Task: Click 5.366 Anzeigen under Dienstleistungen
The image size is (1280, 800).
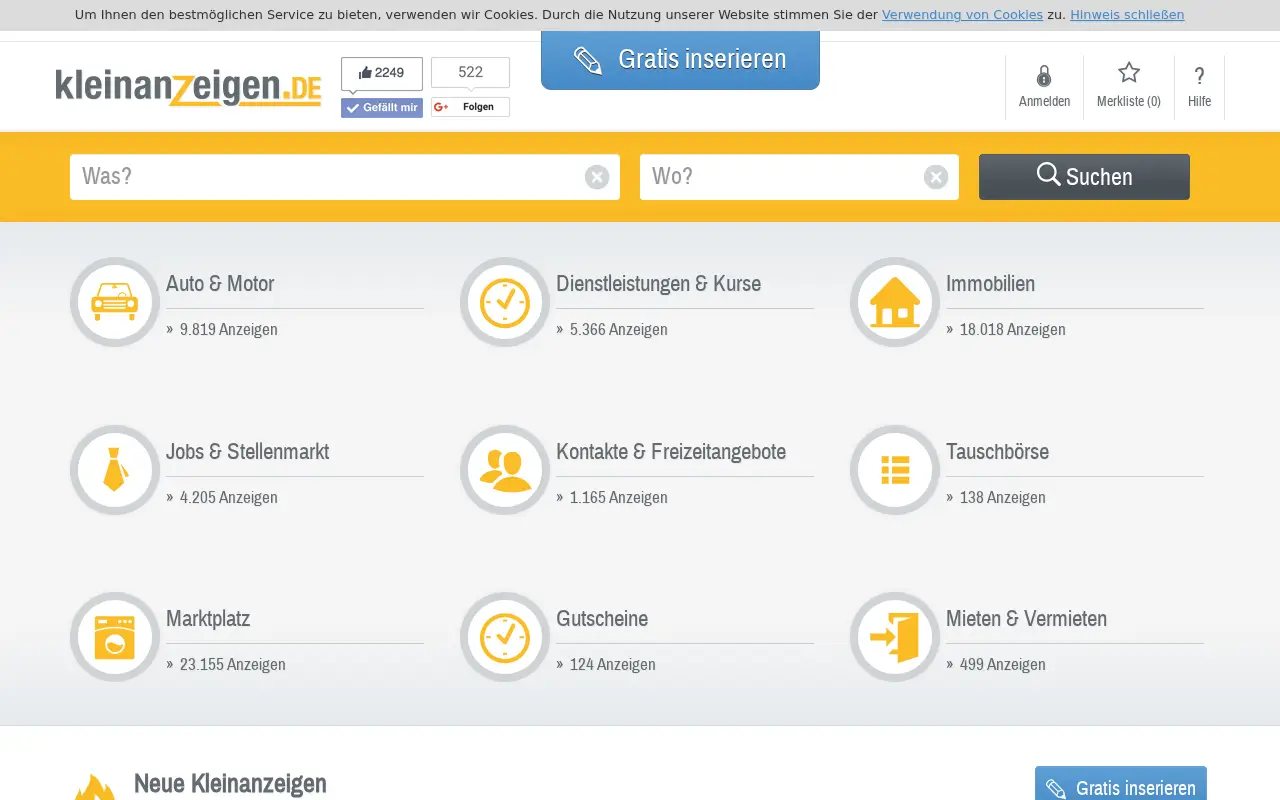Action: coord(619,329)
